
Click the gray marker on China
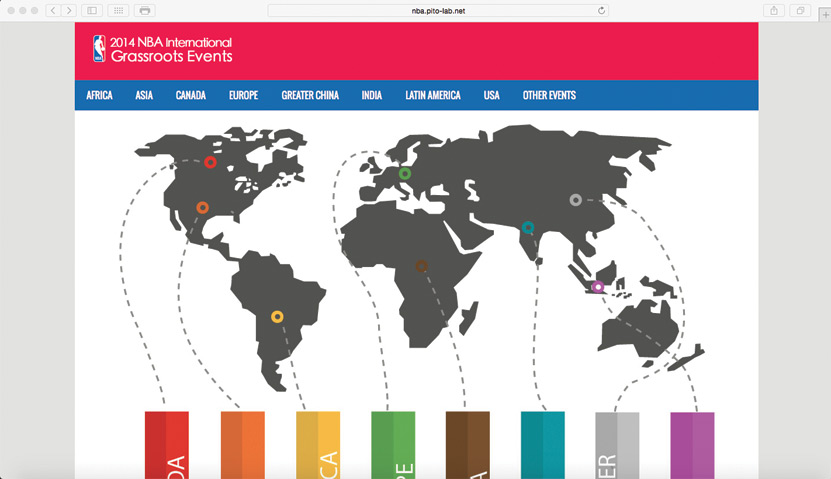(575, 200)
